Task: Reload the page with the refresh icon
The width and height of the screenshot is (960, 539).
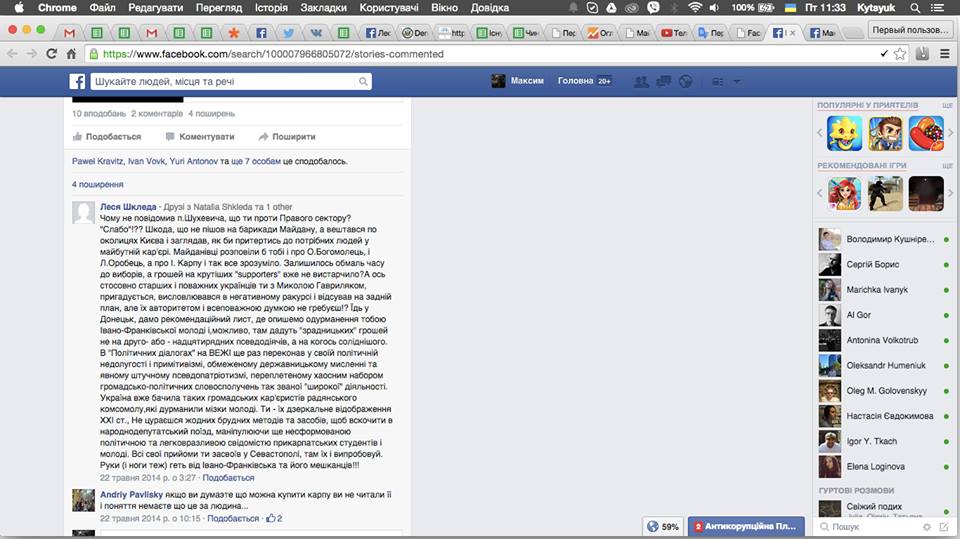Action: point(51,54)
